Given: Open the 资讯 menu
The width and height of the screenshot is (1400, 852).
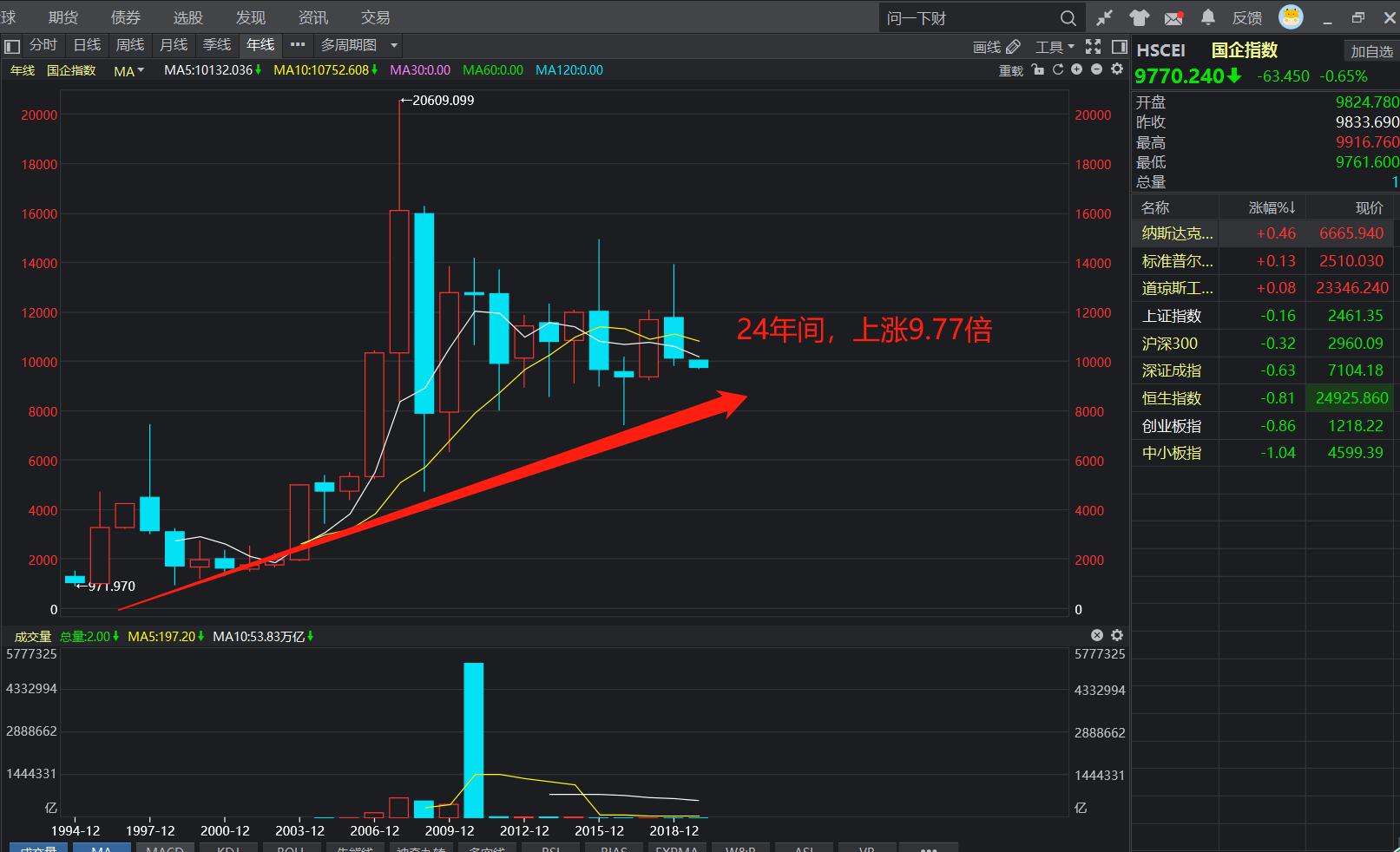Looking at the screenshot, I should point(313,17).
